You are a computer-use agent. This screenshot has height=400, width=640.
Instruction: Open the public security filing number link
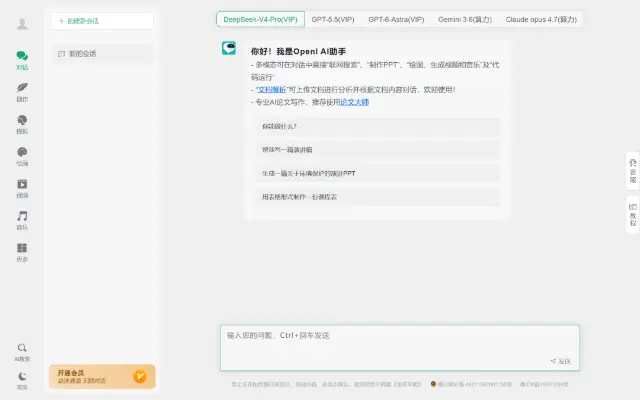tap(475, 384)
